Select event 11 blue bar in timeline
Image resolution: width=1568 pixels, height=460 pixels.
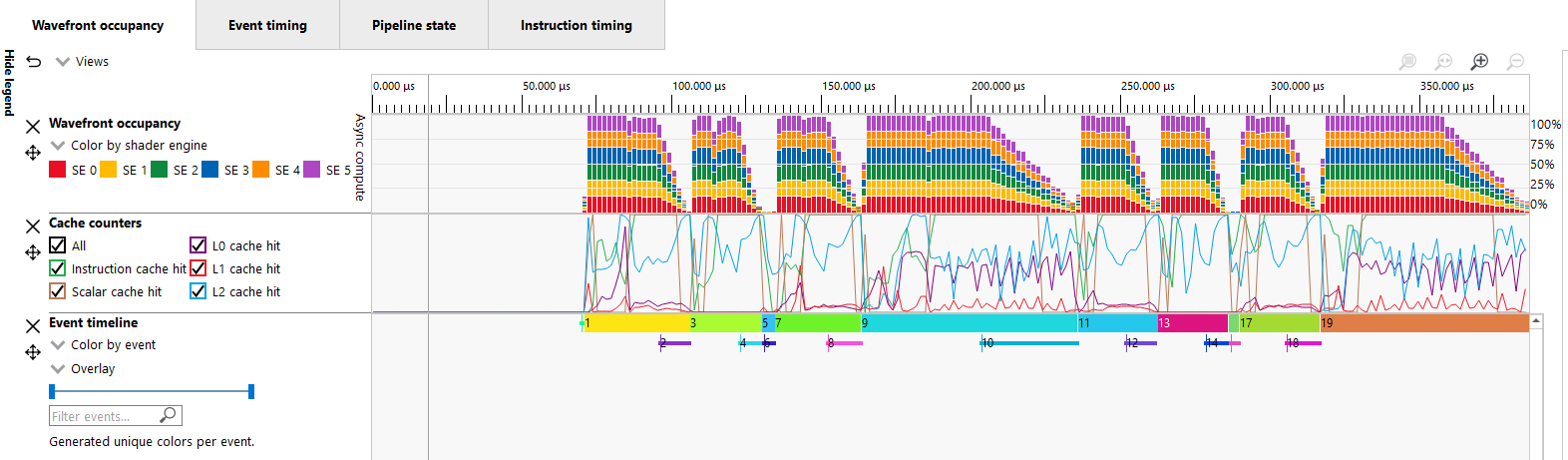(x=1117, y=323)
